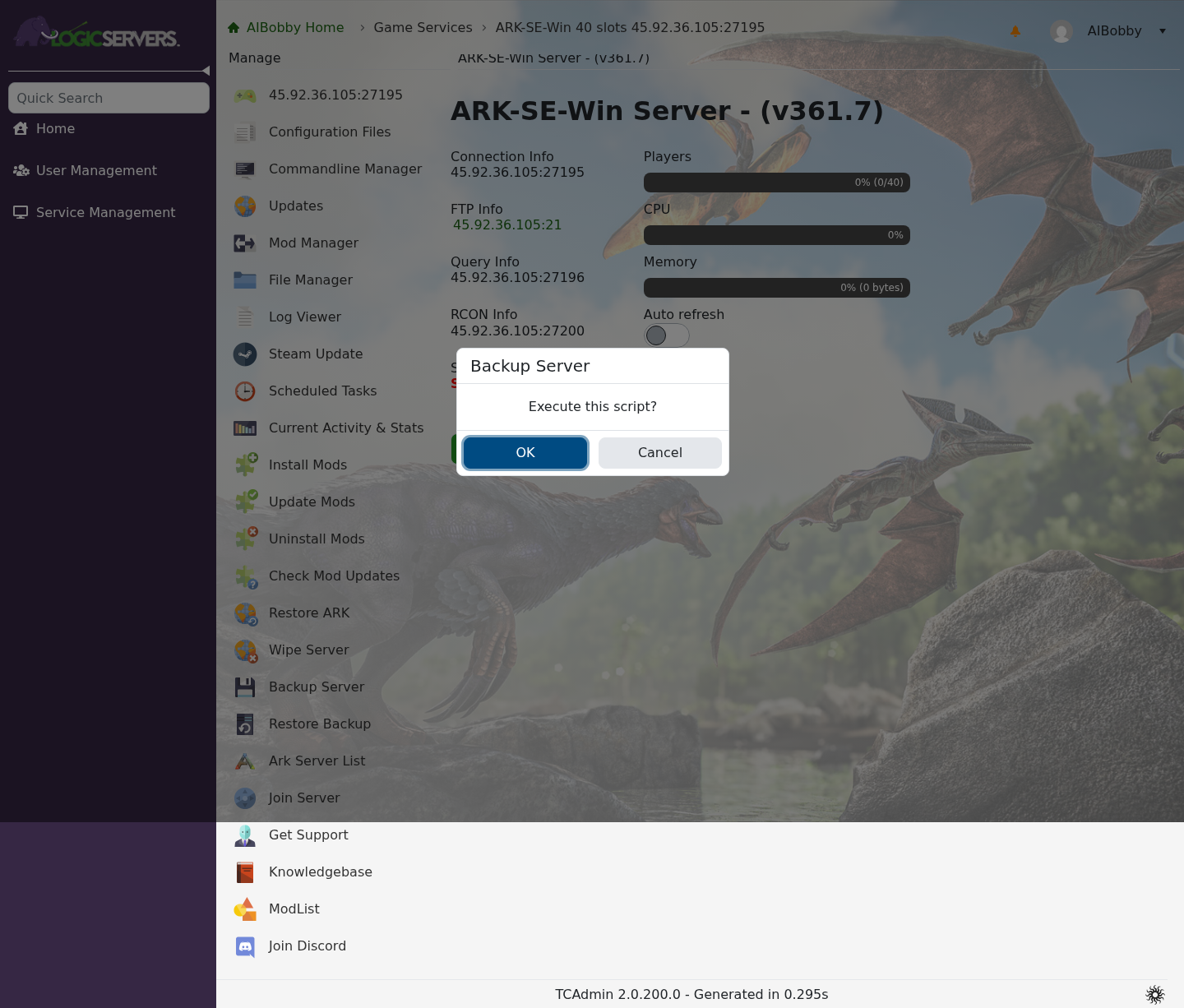Click the Mod Manager icon
Screen dimensions: 1184x1008
(x=245, y=243)
